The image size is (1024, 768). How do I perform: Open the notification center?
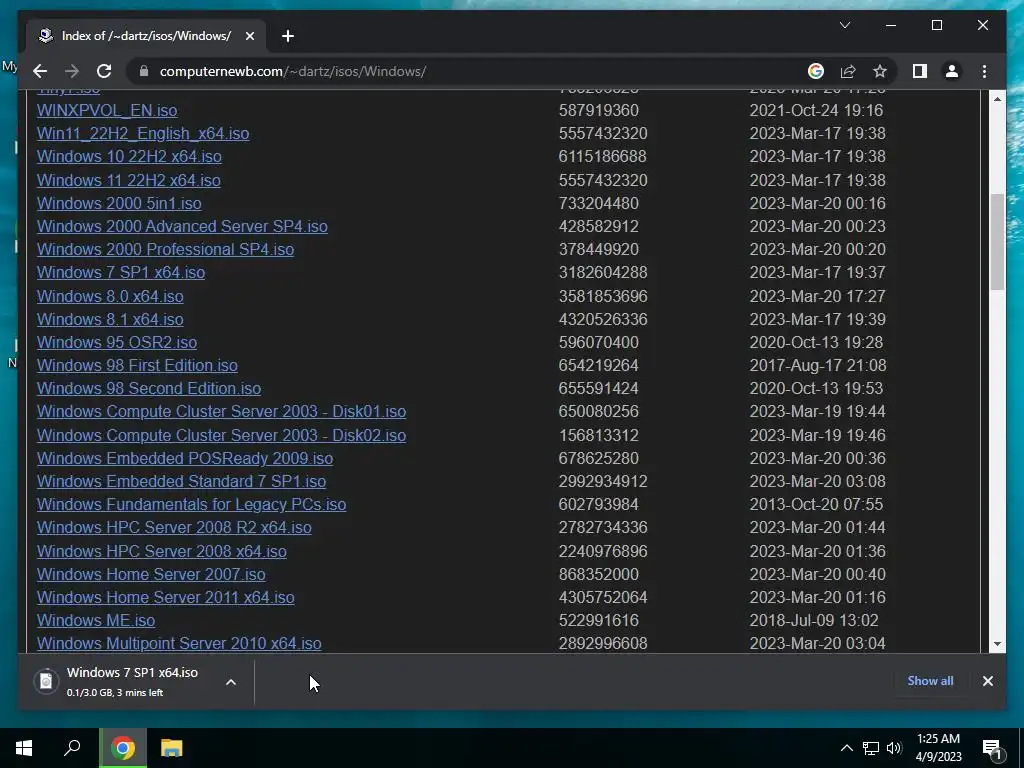click(992, 748)
